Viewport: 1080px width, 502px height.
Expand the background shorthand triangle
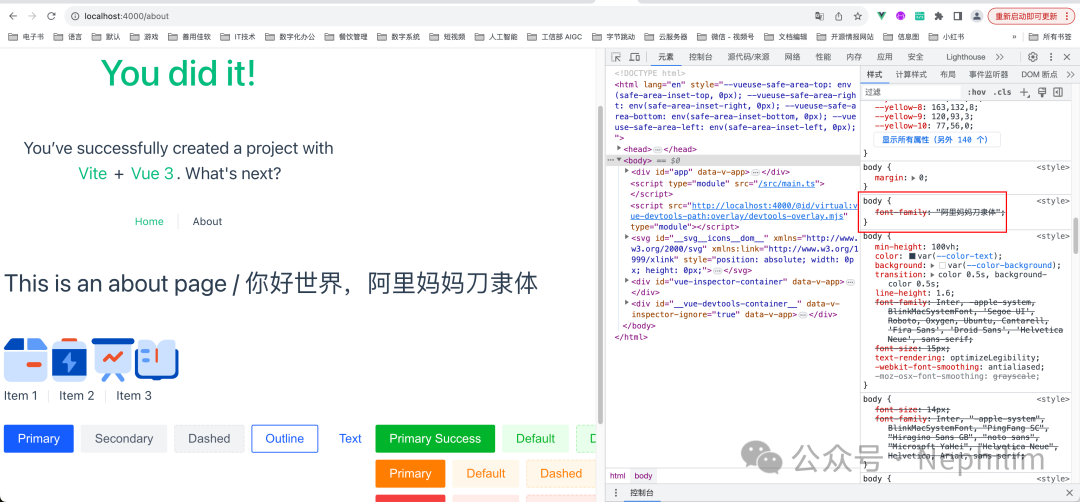[x=933, y=265]
